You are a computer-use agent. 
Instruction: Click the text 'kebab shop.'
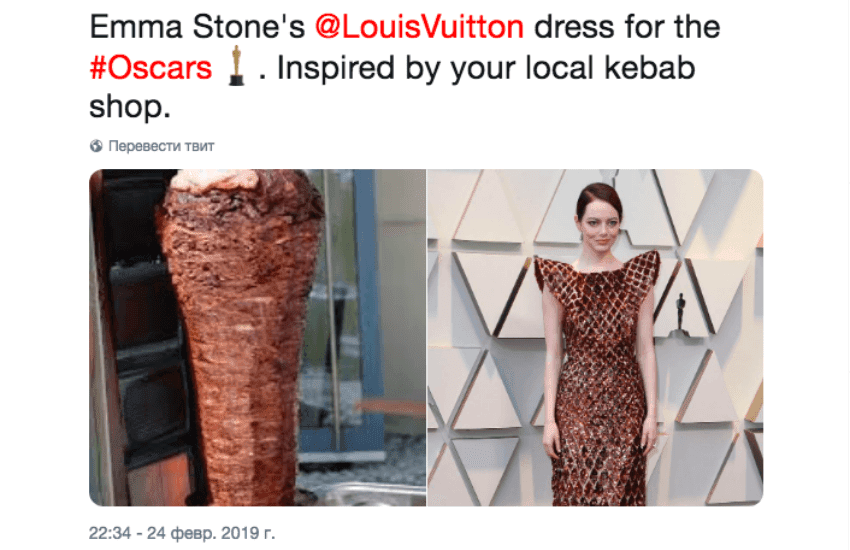click(392, 87)
